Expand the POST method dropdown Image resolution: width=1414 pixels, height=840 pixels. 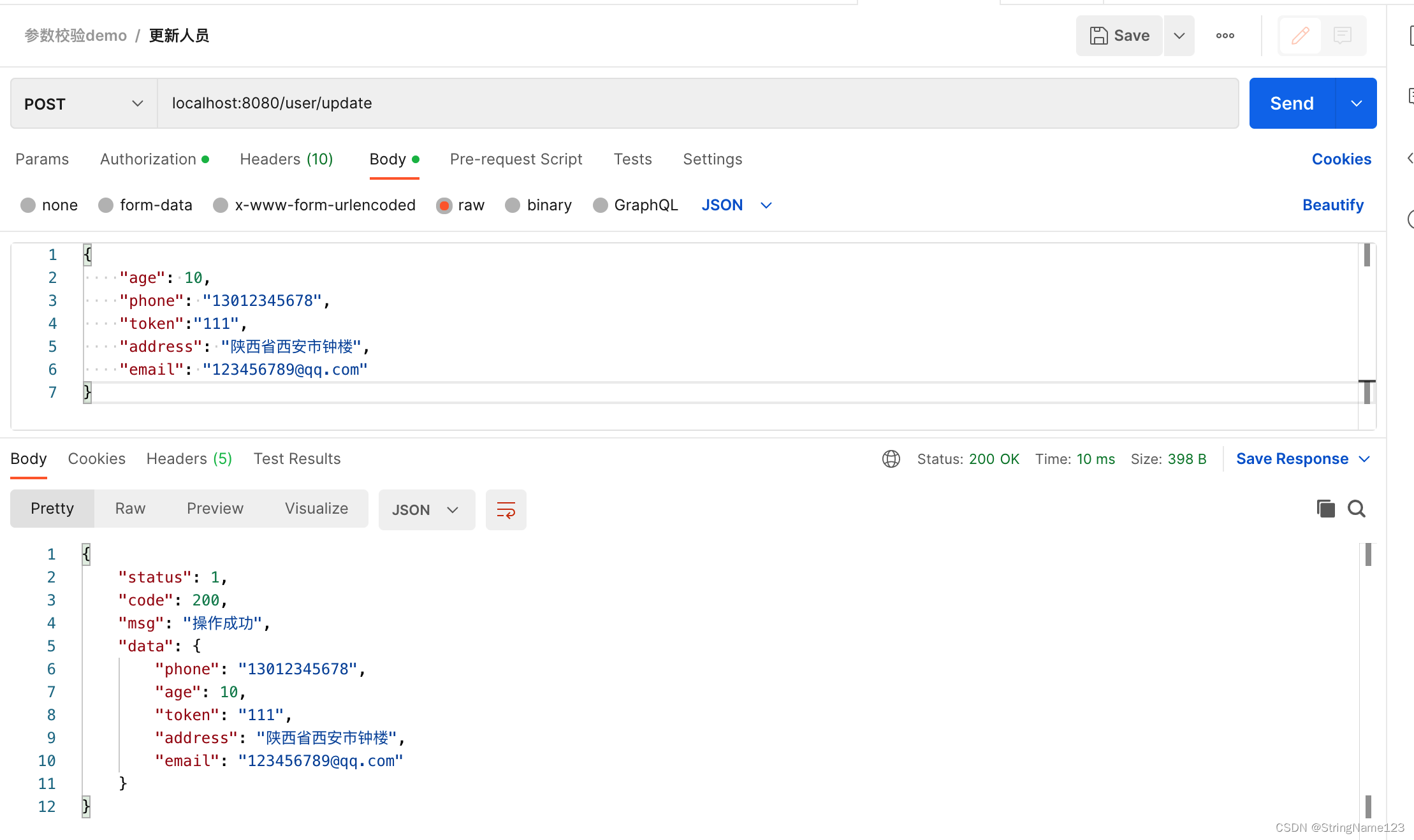[x=84, y=104]
